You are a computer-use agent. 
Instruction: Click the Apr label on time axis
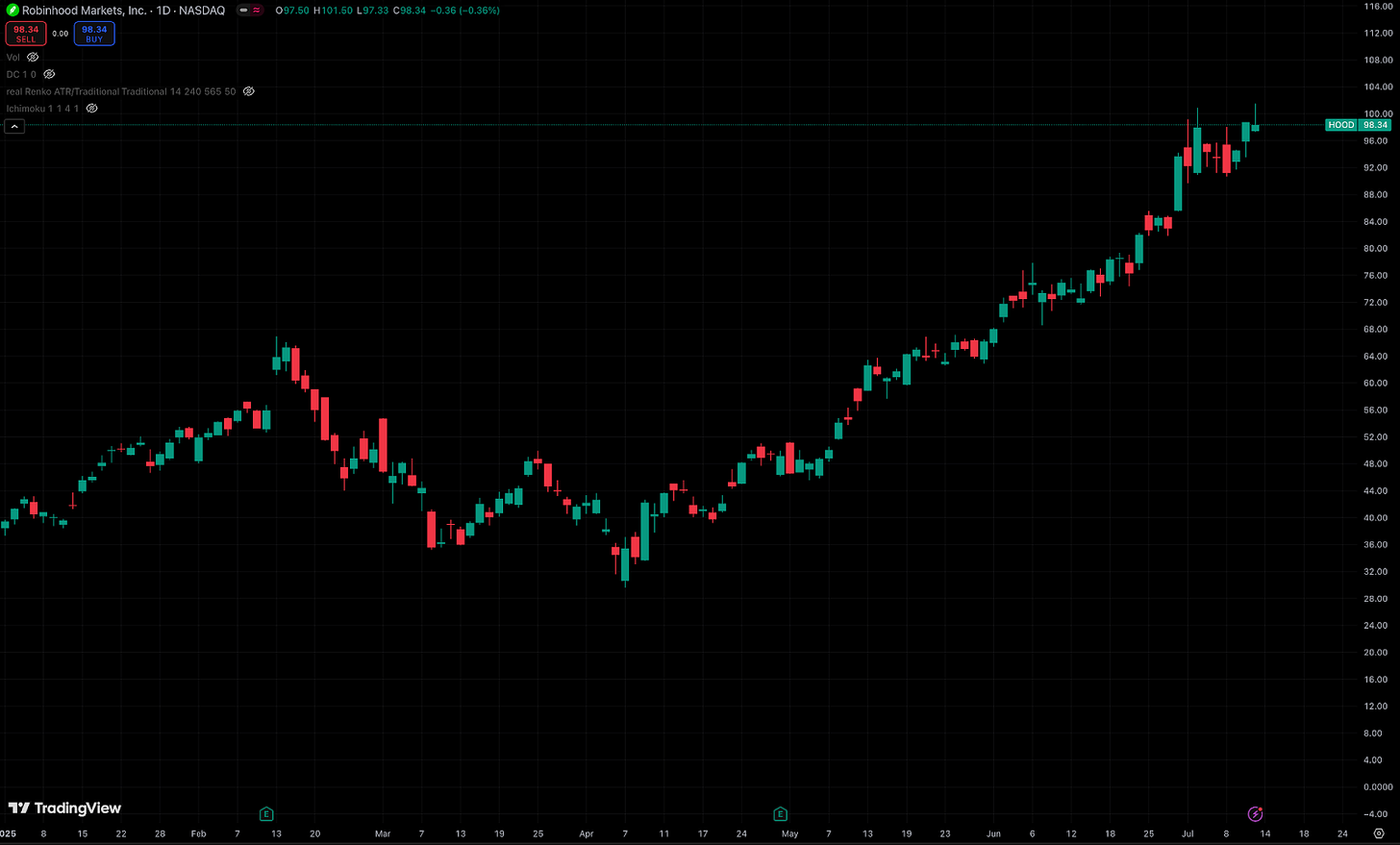click(x=587, y=833)
